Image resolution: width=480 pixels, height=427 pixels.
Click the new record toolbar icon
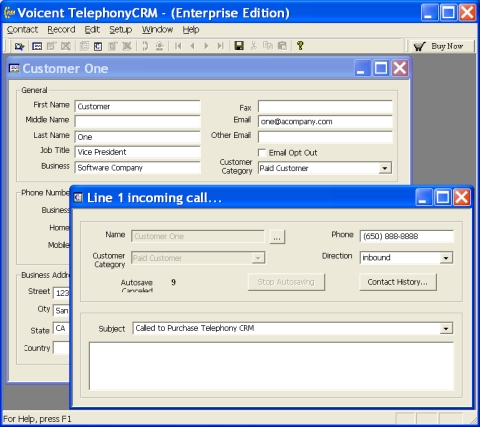[x=98, y=46]
